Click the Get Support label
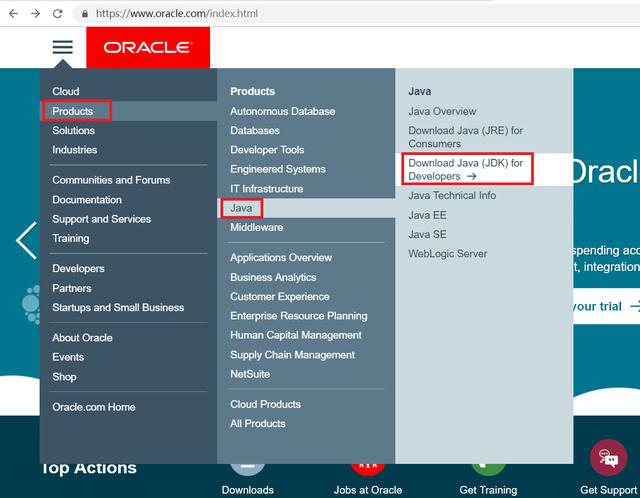 click(609, 490)
